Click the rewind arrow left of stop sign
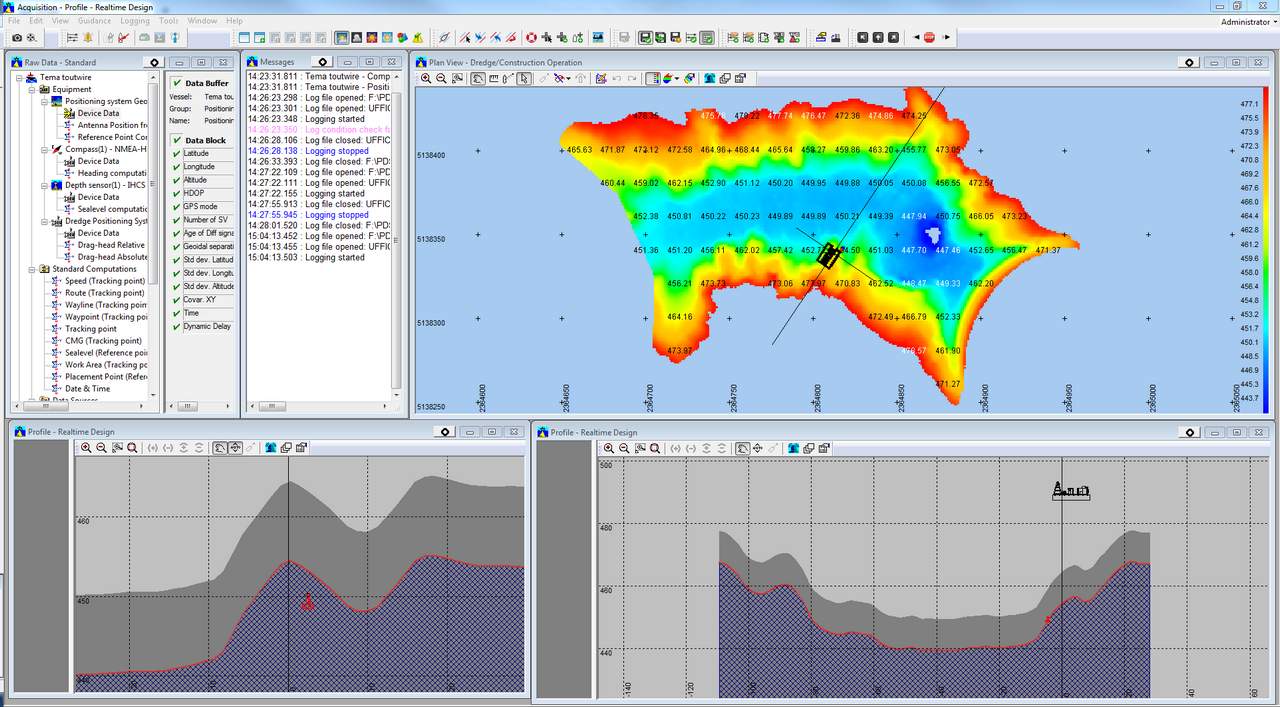The width and height of the screenshot is (1280, 707). click(915, 38)
